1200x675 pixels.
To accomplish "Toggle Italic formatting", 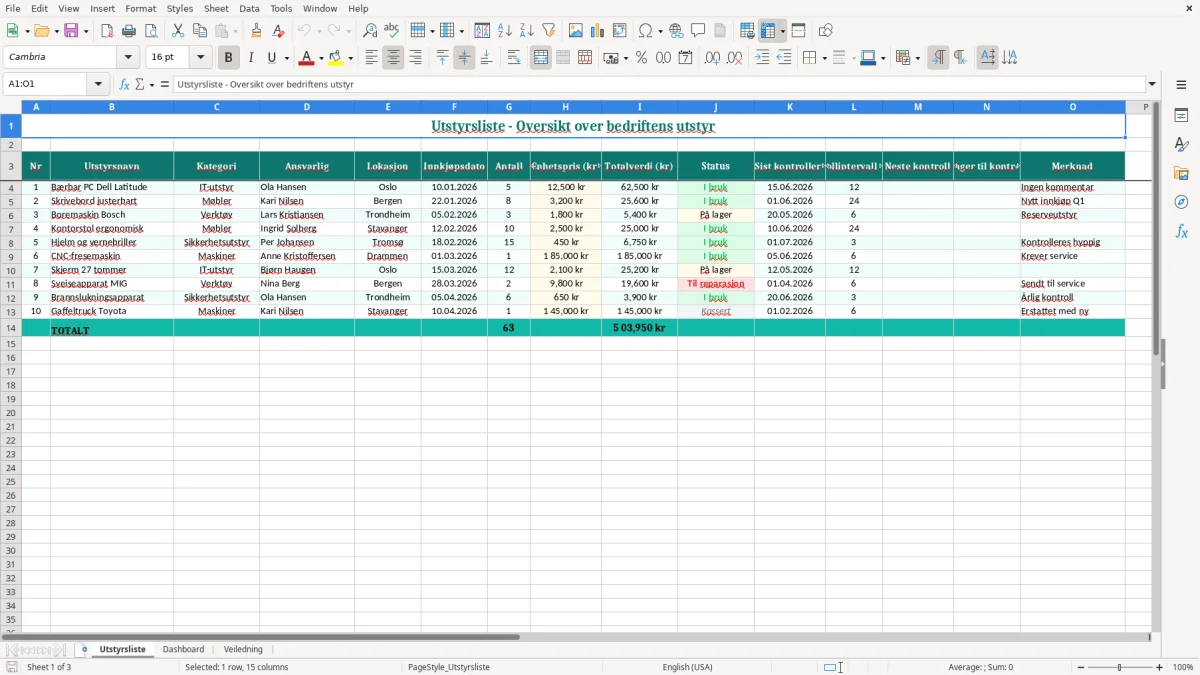I will [x=251, y=58].
